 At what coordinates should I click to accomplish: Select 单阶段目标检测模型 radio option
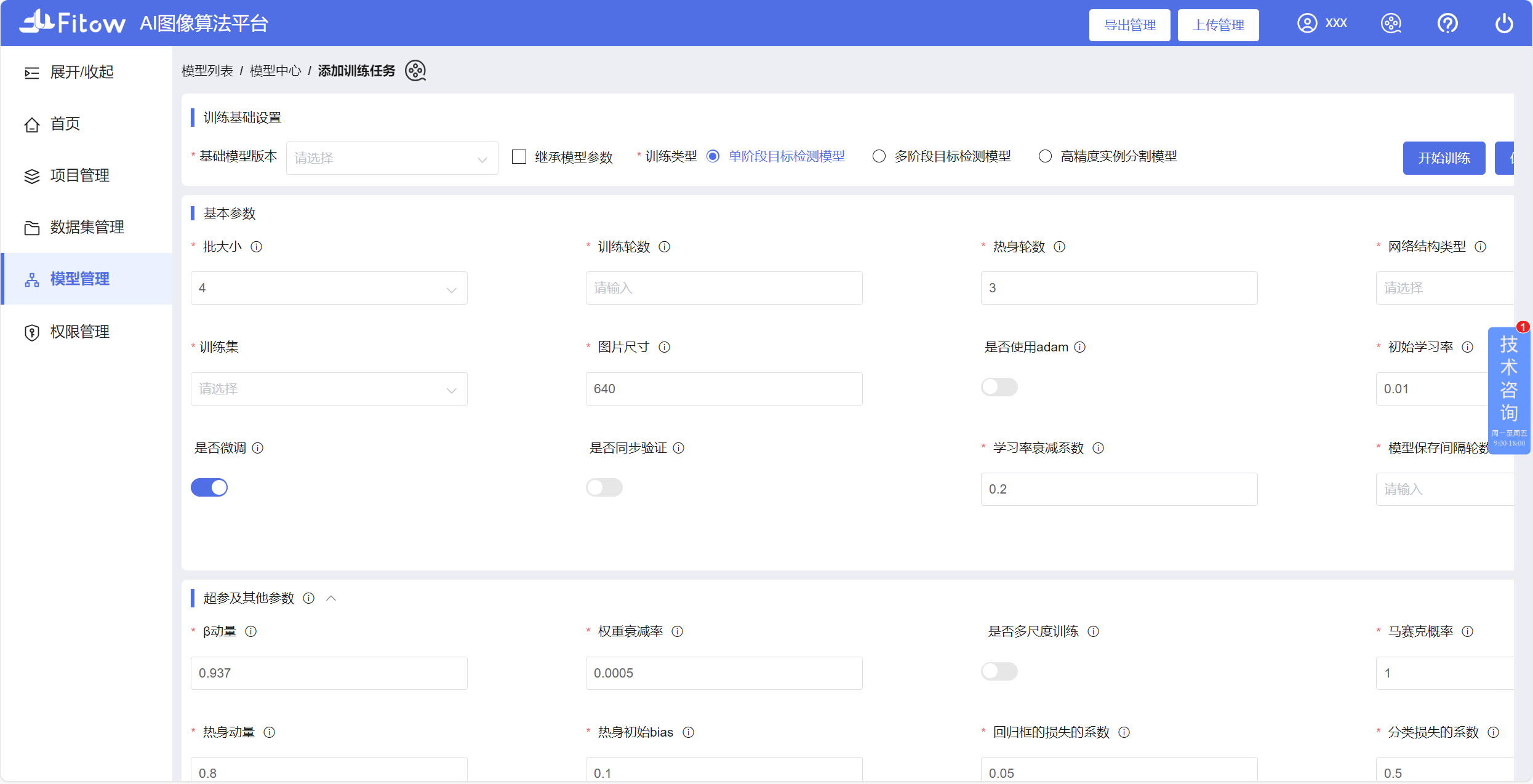[x=713, y=156]
